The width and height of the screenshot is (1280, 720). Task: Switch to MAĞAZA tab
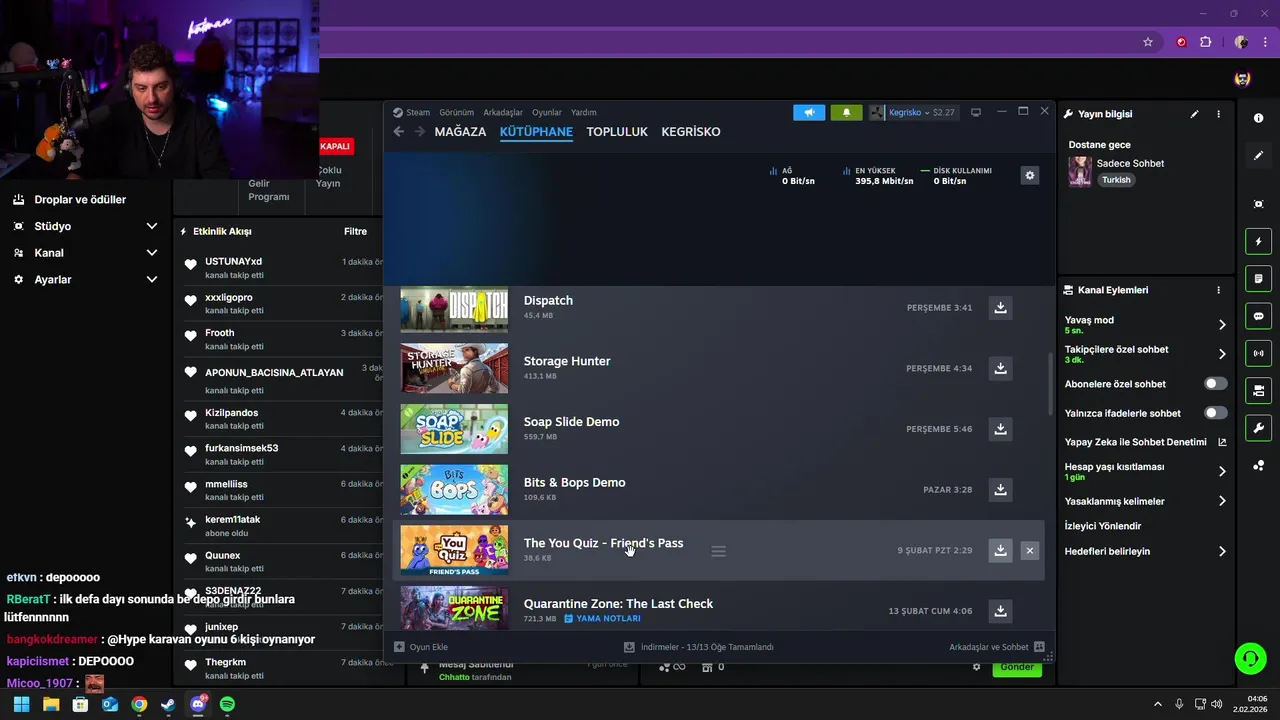[x=460, y=132]
